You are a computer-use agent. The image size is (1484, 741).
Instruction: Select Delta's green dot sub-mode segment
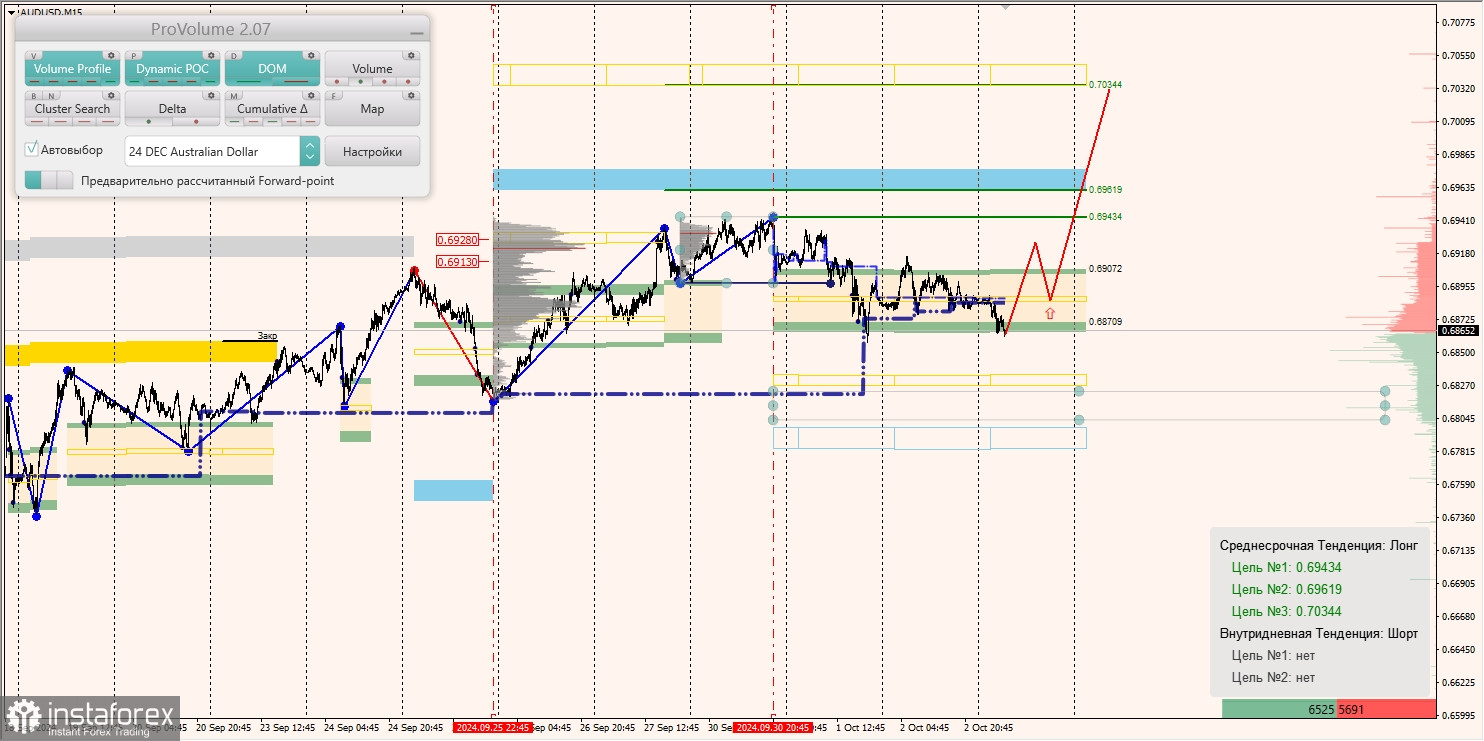[x=149, y=121]
